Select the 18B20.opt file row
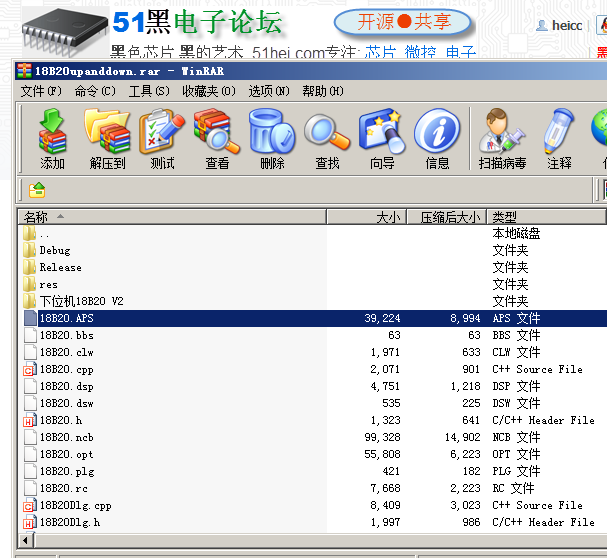The height and width of the screenshot is (558, 607). pyautogui.click(x=312, y=455)
